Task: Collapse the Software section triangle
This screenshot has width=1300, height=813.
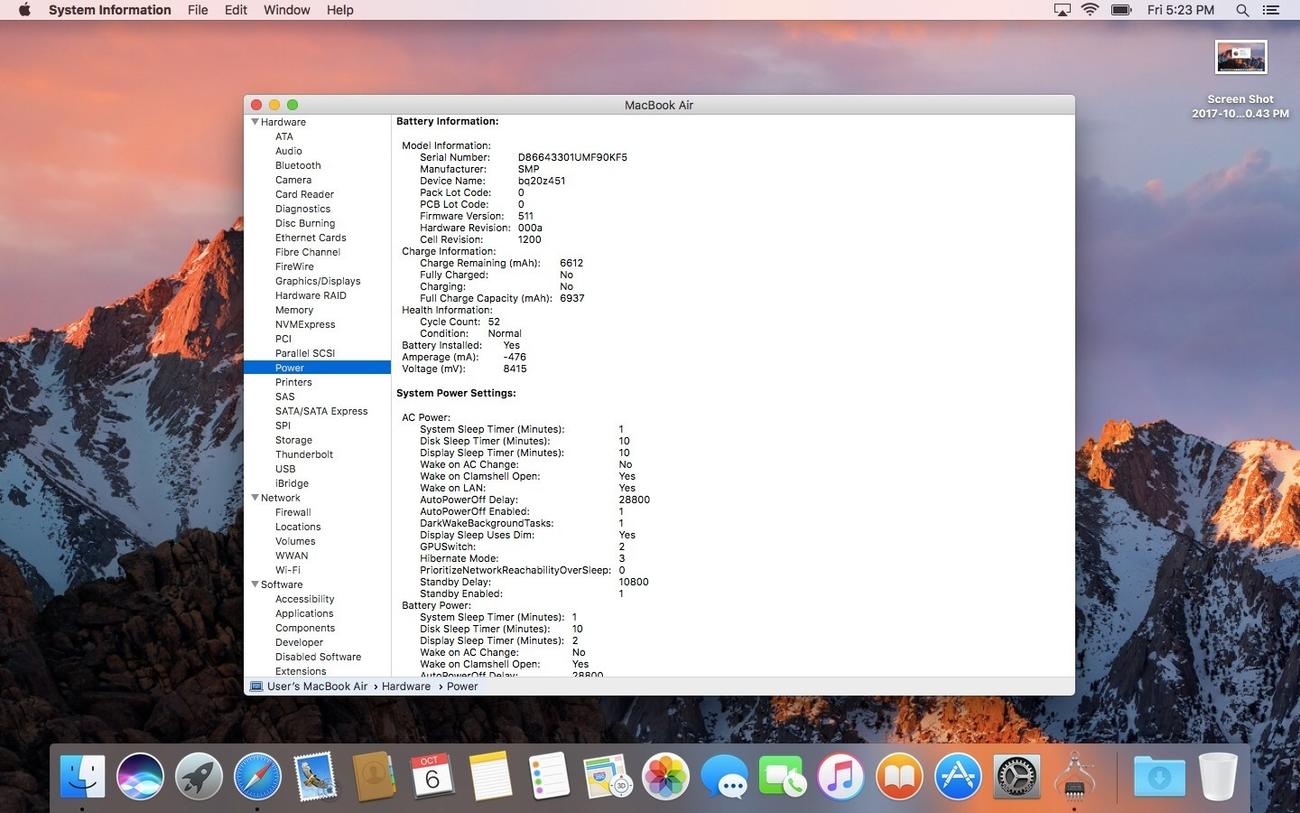Action: (x=255, y=584)
